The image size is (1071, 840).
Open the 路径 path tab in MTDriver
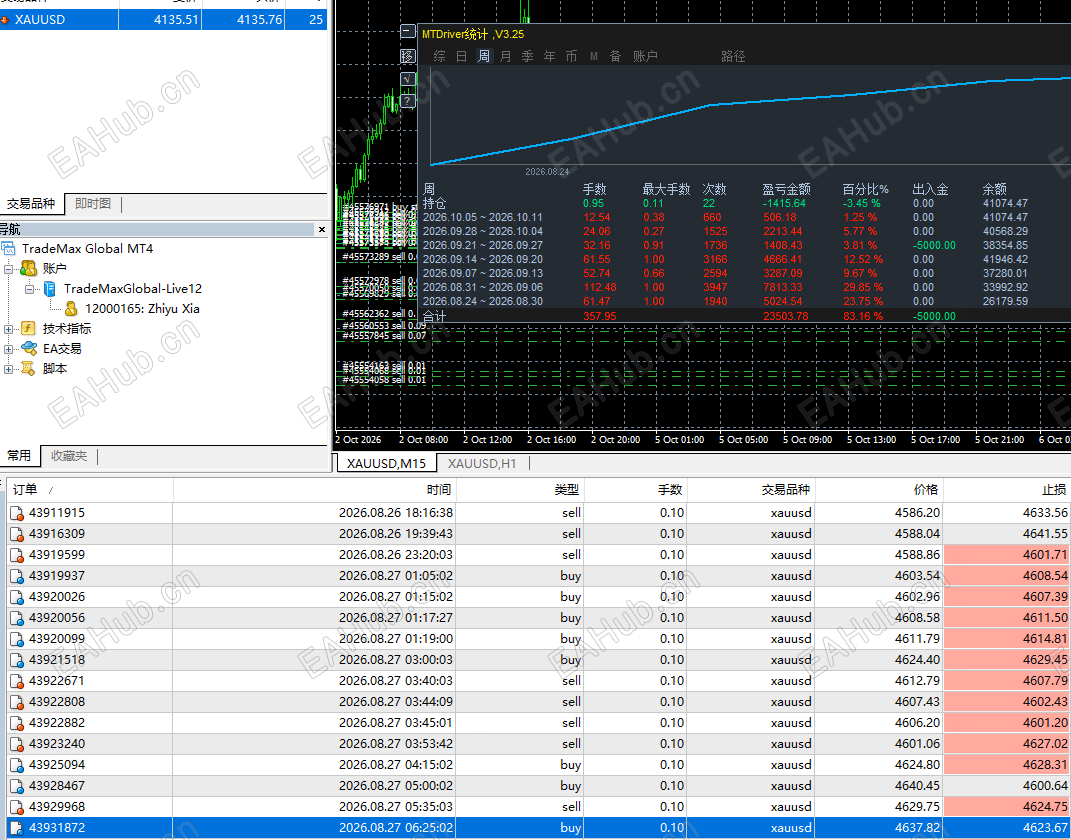click(x=733, y=56)
